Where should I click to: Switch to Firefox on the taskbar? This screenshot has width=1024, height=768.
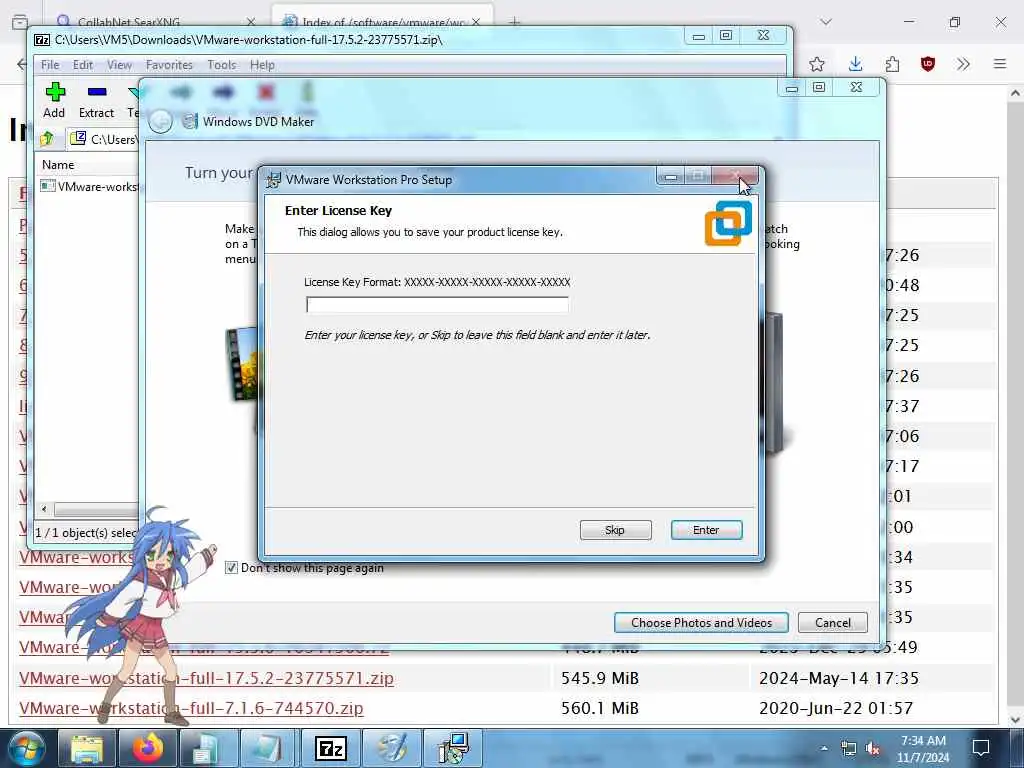pyautogui.click(x=148, y=748)
